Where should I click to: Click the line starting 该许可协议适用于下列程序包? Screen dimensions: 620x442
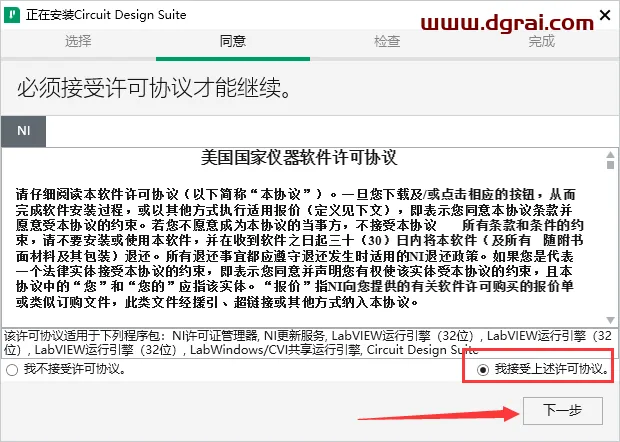[308, 336]
